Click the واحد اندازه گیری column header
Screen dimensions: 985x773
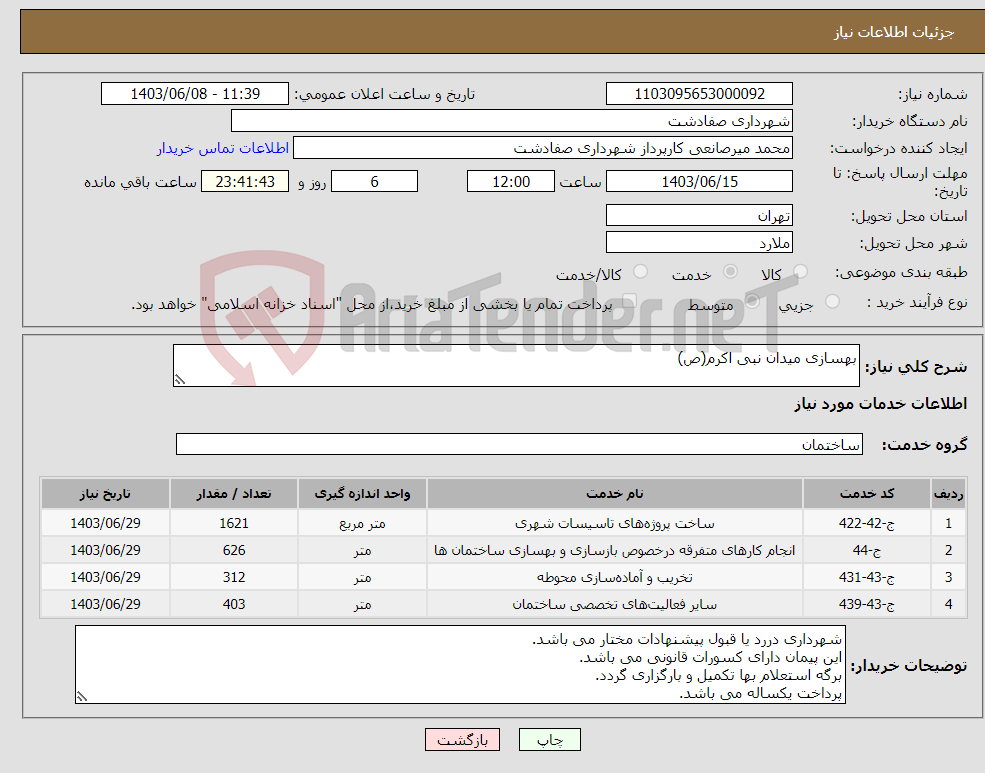362,494
